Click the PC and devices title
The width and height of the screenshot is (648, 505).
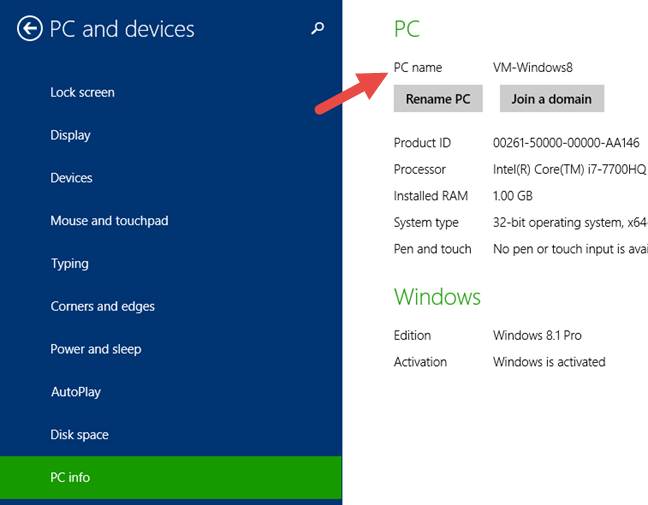122,29
